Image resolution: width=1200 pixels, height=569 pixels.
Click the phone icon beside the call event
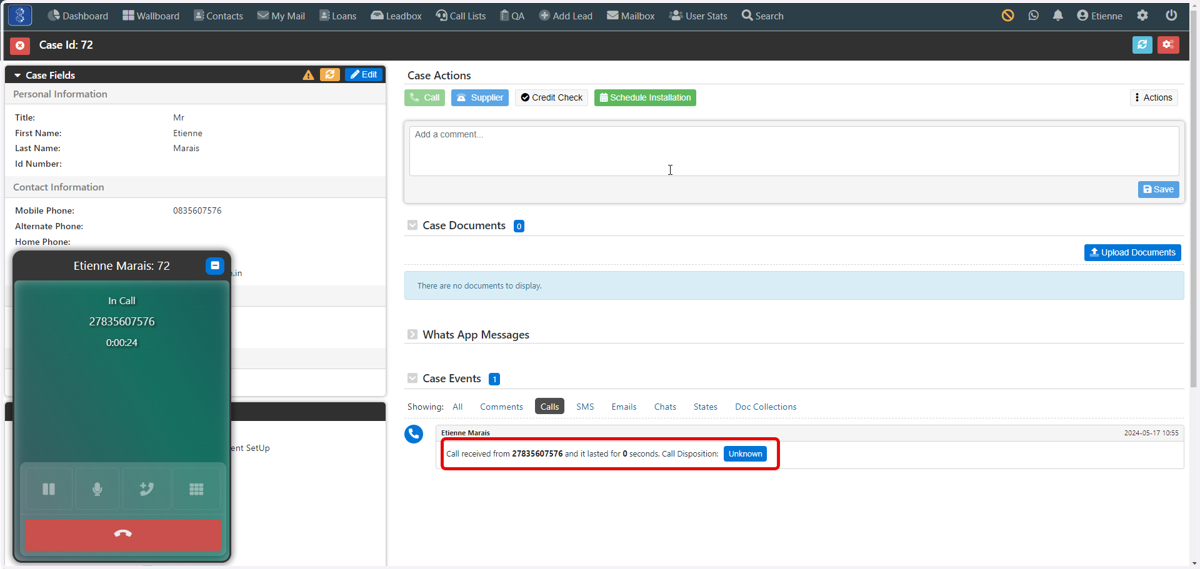(414, 434)
